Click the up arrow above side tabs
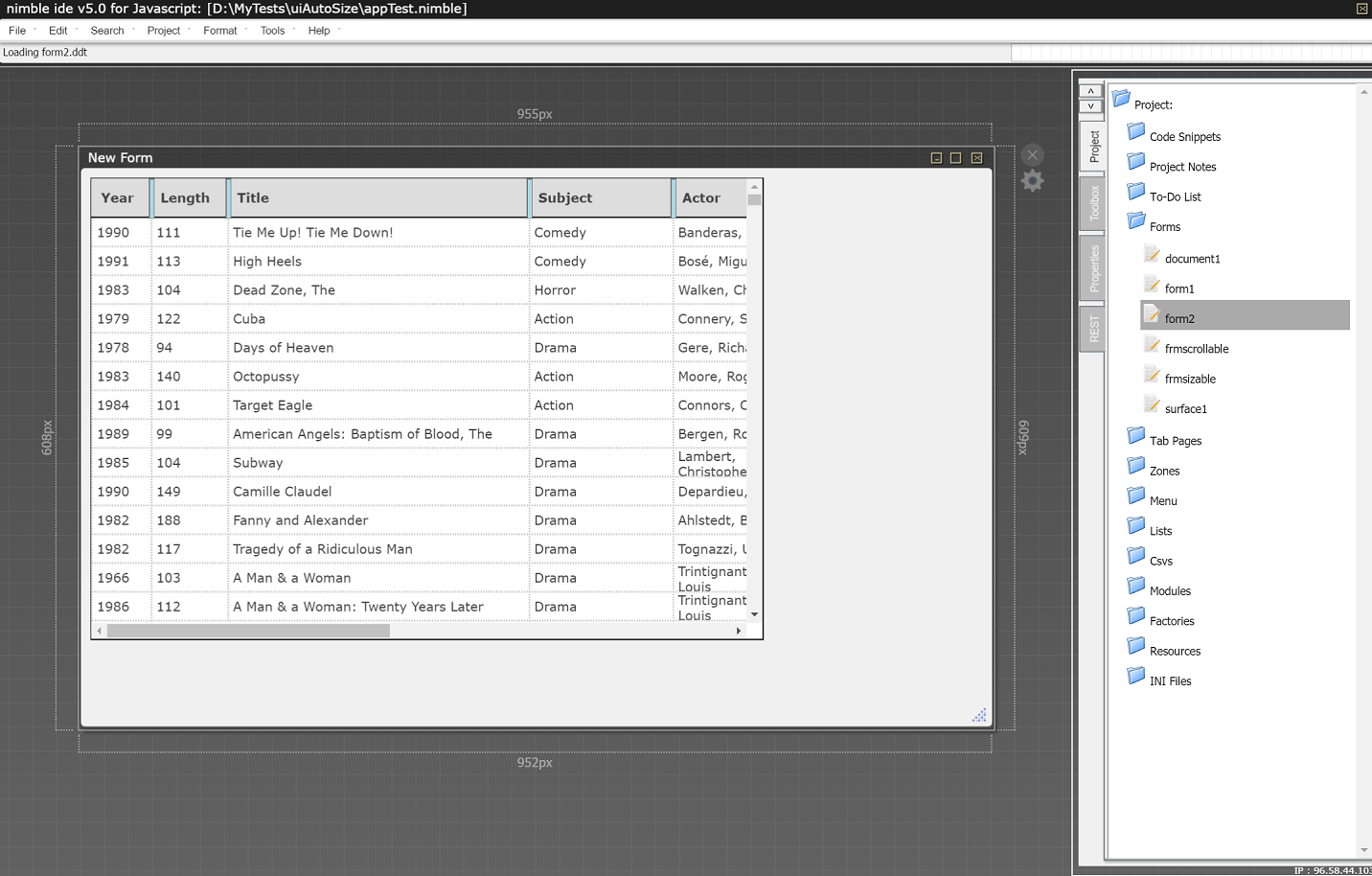 (x=1090, y=92)
